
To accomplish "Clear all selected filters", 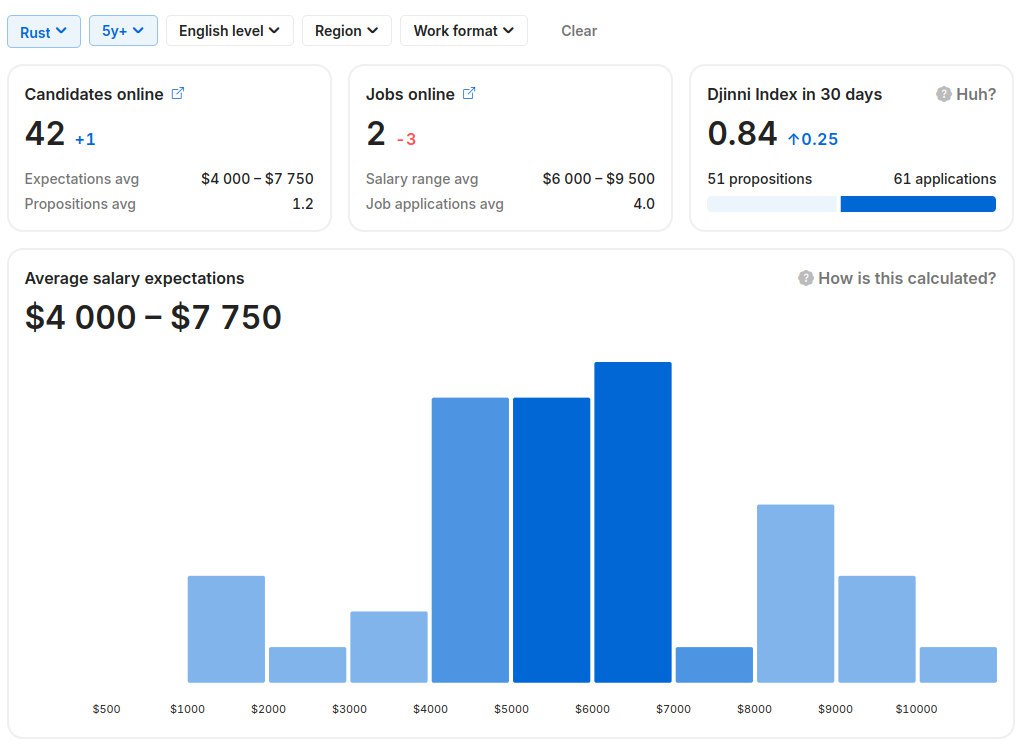I will coord(578,31).
